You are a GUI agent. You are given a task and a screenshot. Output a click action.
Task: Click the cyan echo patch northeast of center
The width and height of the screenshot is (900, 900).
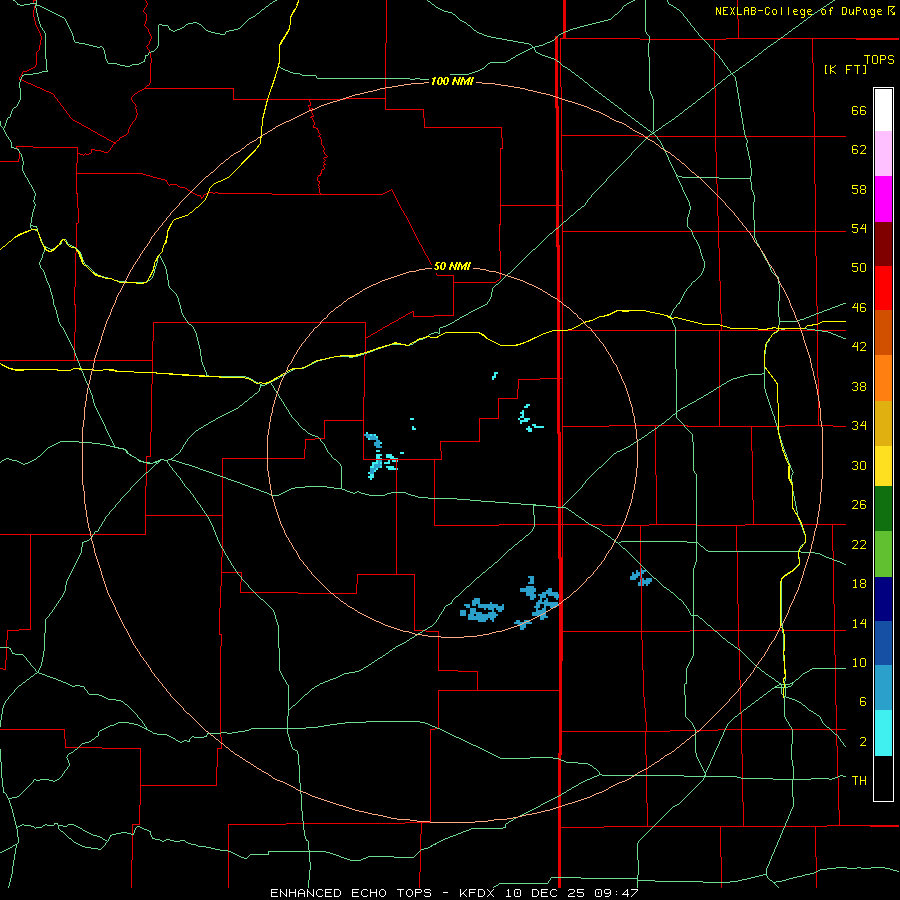point(530,418)
